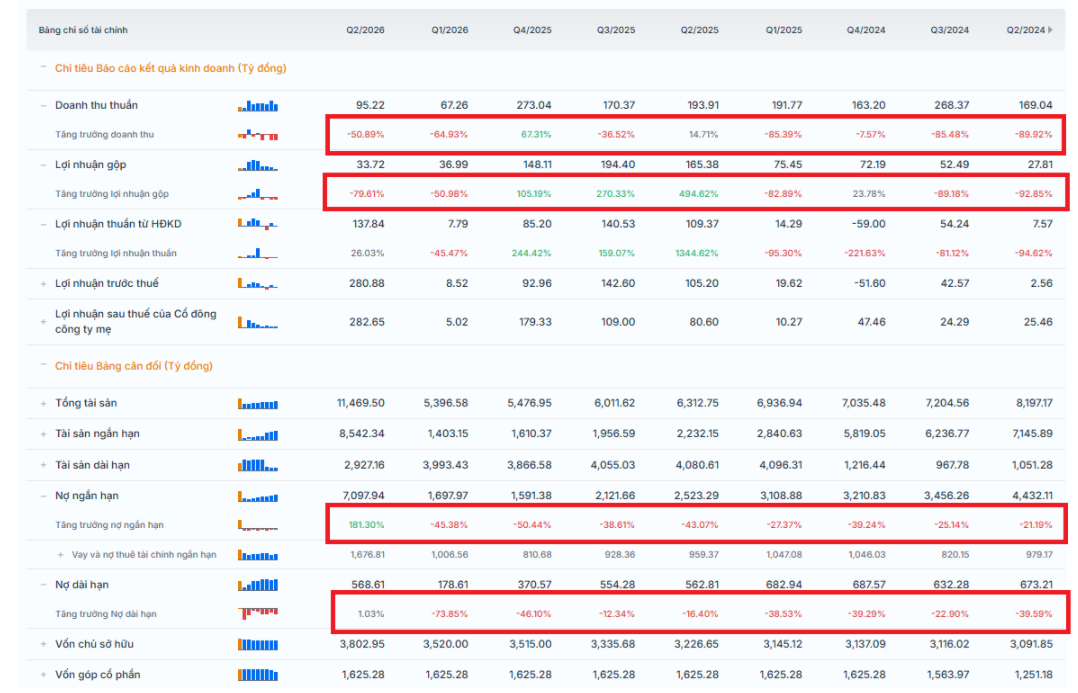
Task: Collapse the Doanh thu thuần row
Action: (x=43, y=106)
